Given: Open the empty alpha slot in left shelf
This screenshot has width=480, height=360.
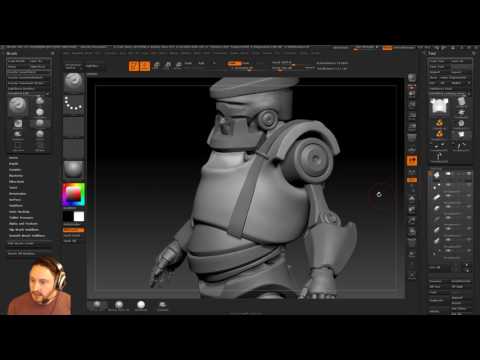Looking at the screenshot, I should coord(74,127).
